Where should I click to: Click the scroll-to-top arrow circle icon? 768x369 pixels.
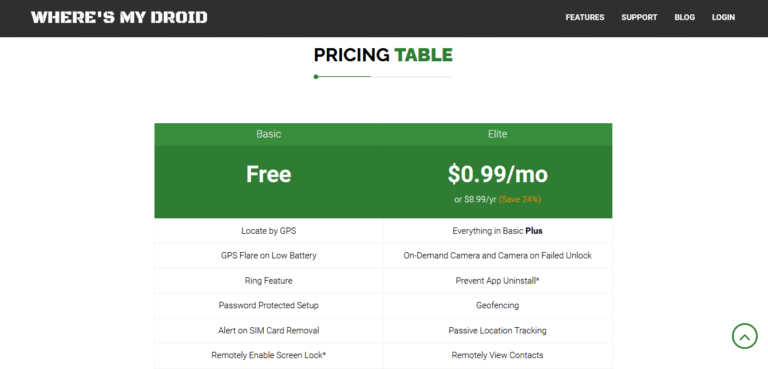click(x=744, y=336)
